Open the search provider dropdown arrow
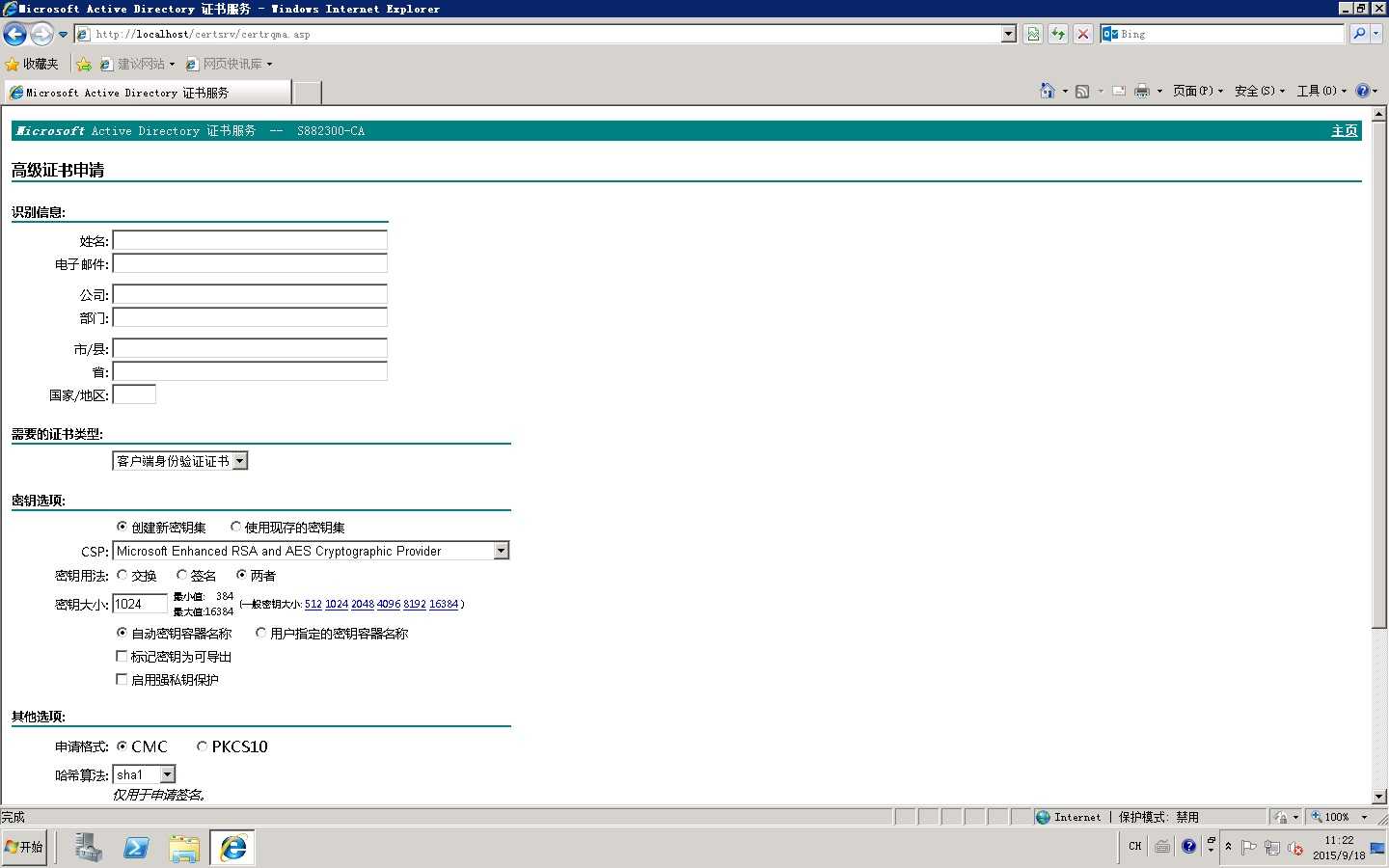This screenshot has height=868, width=1389. (x=1376, y=34)
